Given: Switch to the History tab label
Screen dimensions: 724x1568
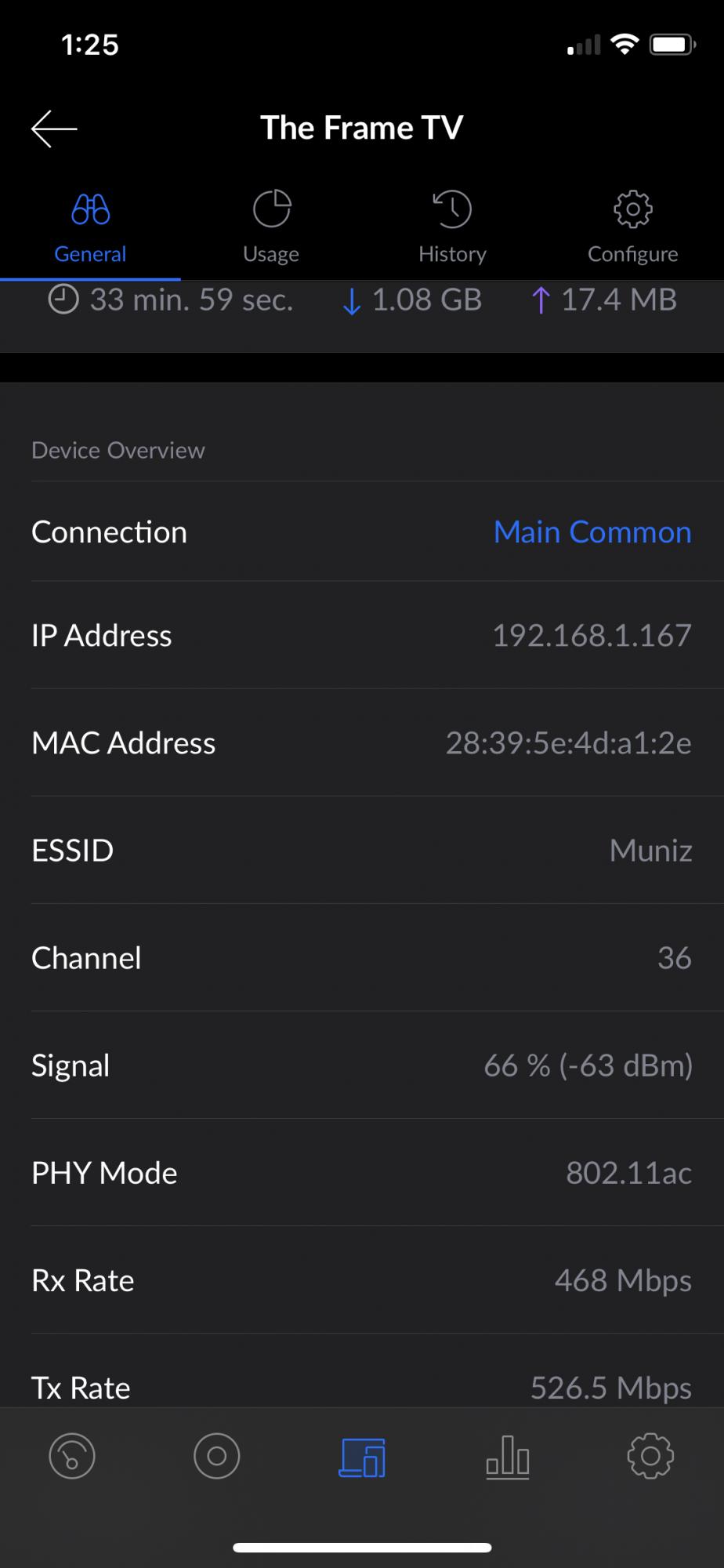Looking at the screenshot, I should (452, 254).
